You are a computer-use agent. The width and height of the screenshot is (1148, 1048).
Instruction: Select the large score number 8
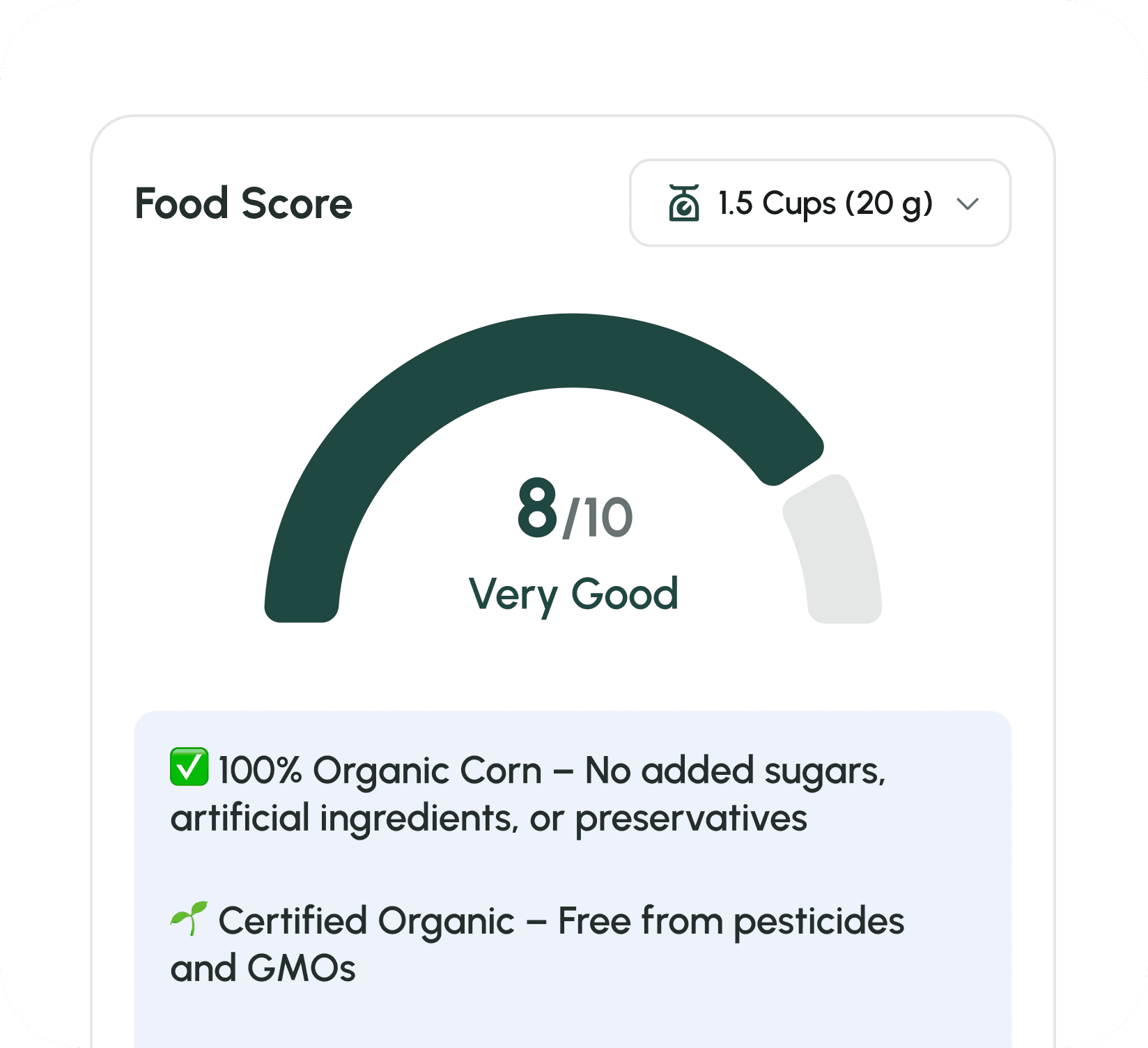(537, 509)
